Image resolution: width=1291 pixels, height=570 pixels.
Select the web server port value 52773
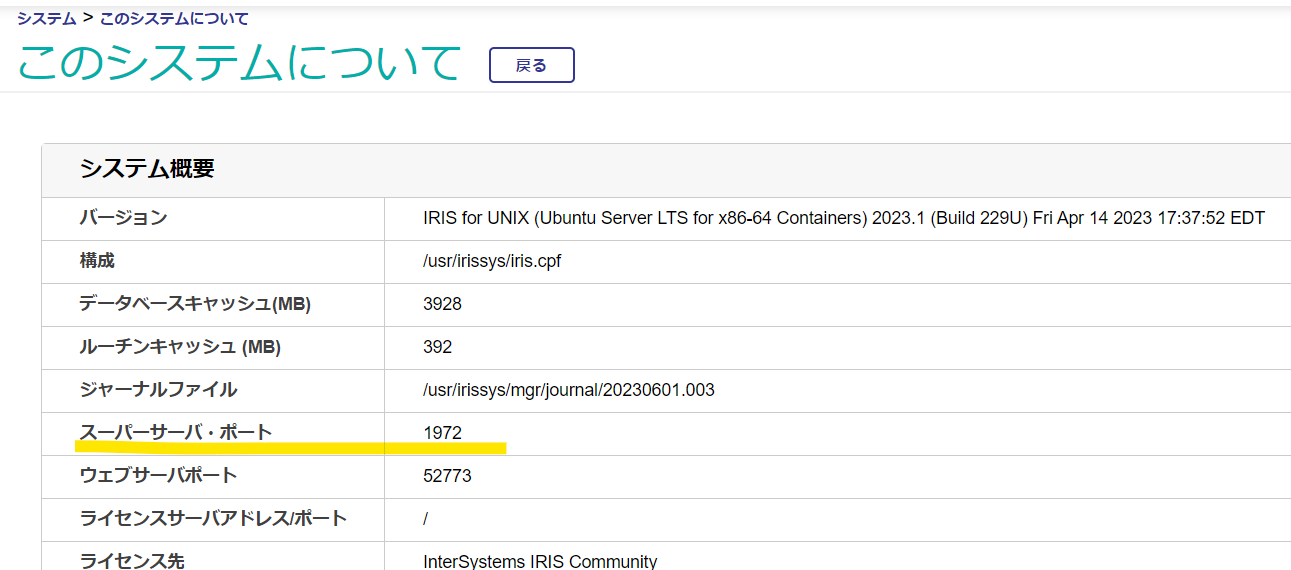[447, 476]
